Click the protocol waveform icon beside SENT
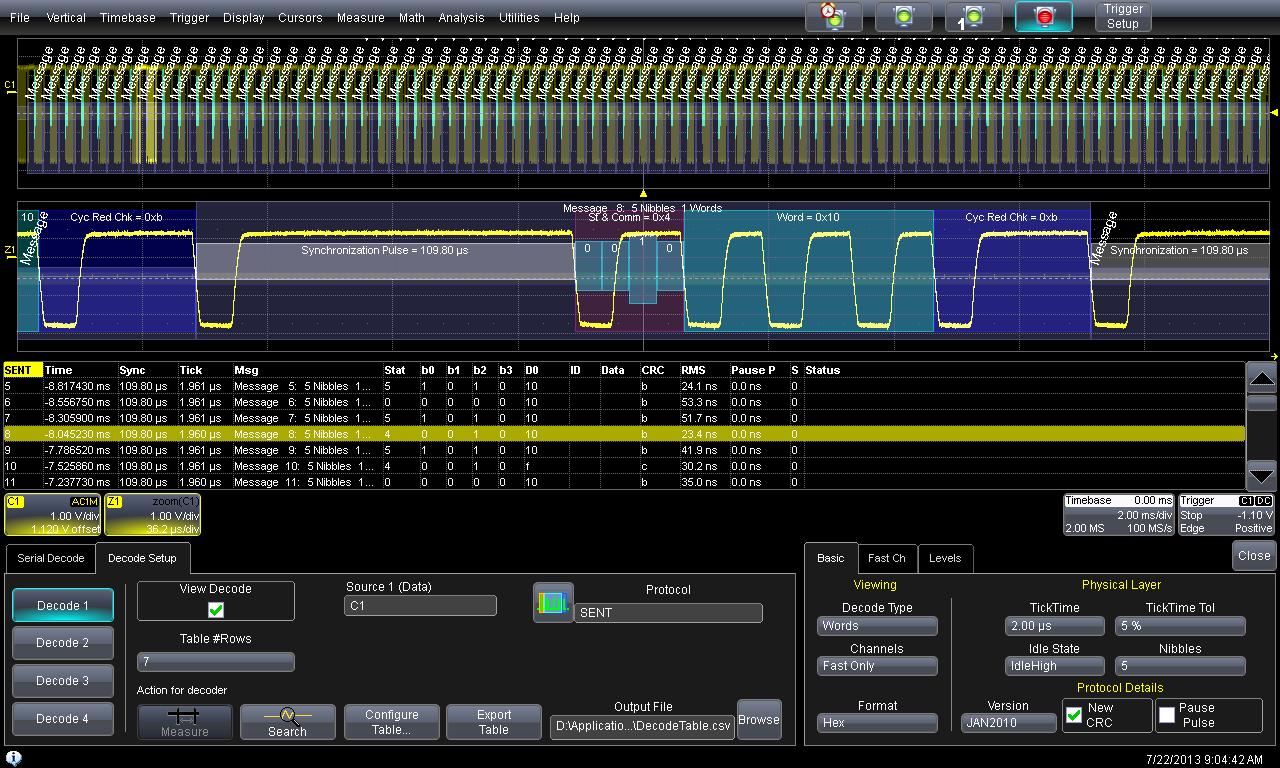 (x=553, y=603)
